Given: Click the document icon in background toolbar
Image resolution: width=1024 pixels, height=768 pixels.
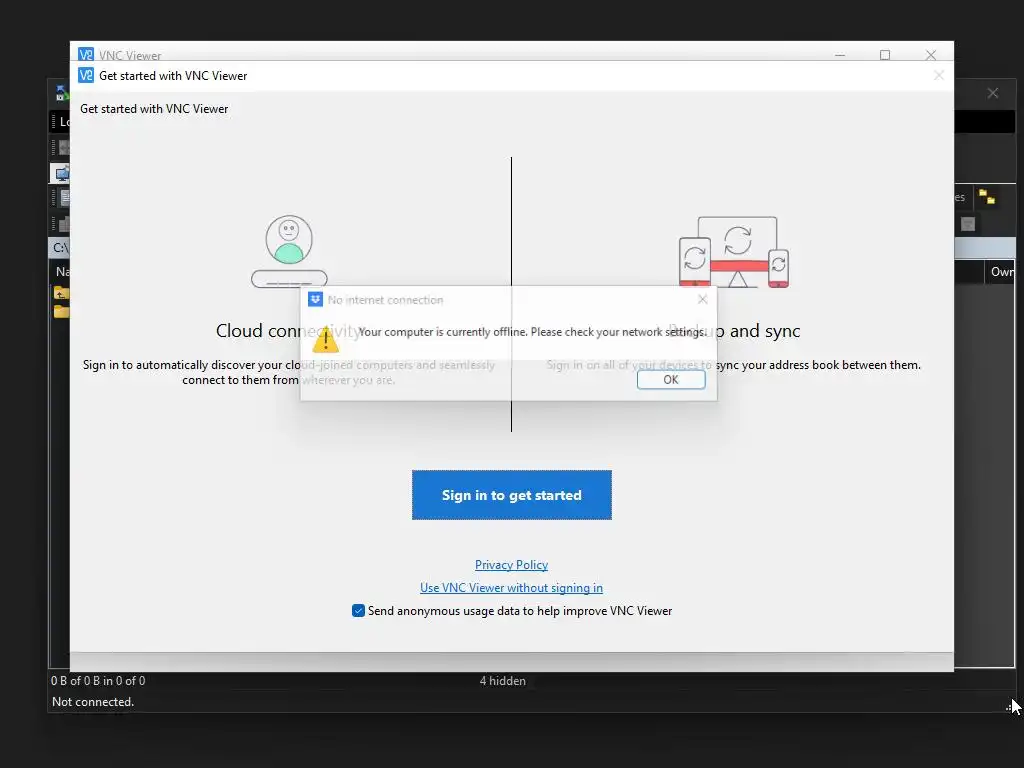Looking at the screenshot, I should pos(64,197).
